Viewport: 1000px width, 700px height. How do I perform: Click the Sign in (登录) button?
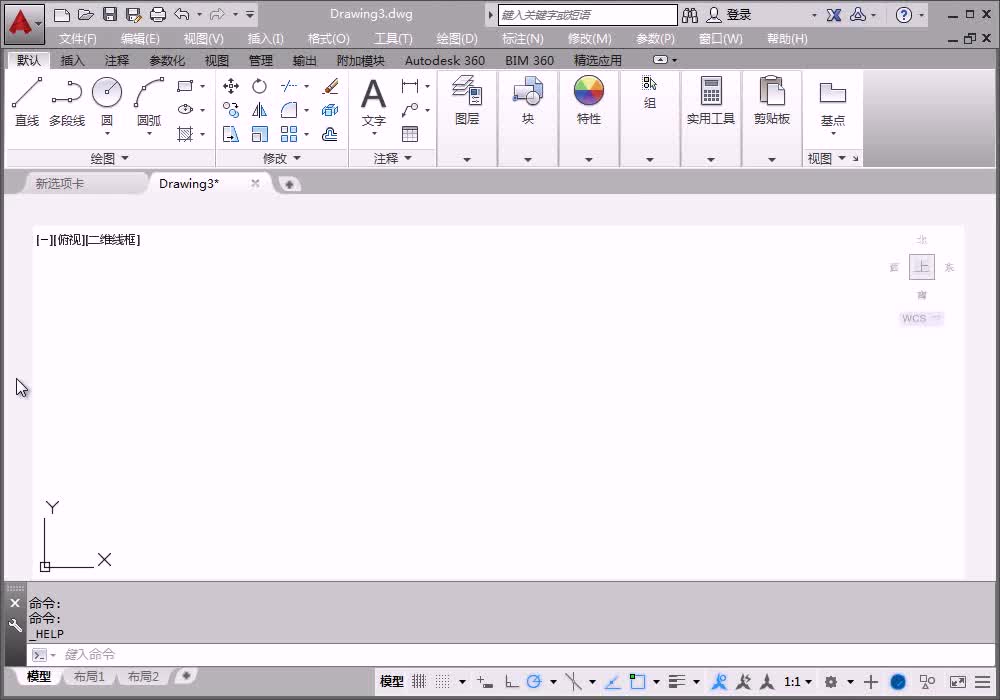(x=730, y=15)
